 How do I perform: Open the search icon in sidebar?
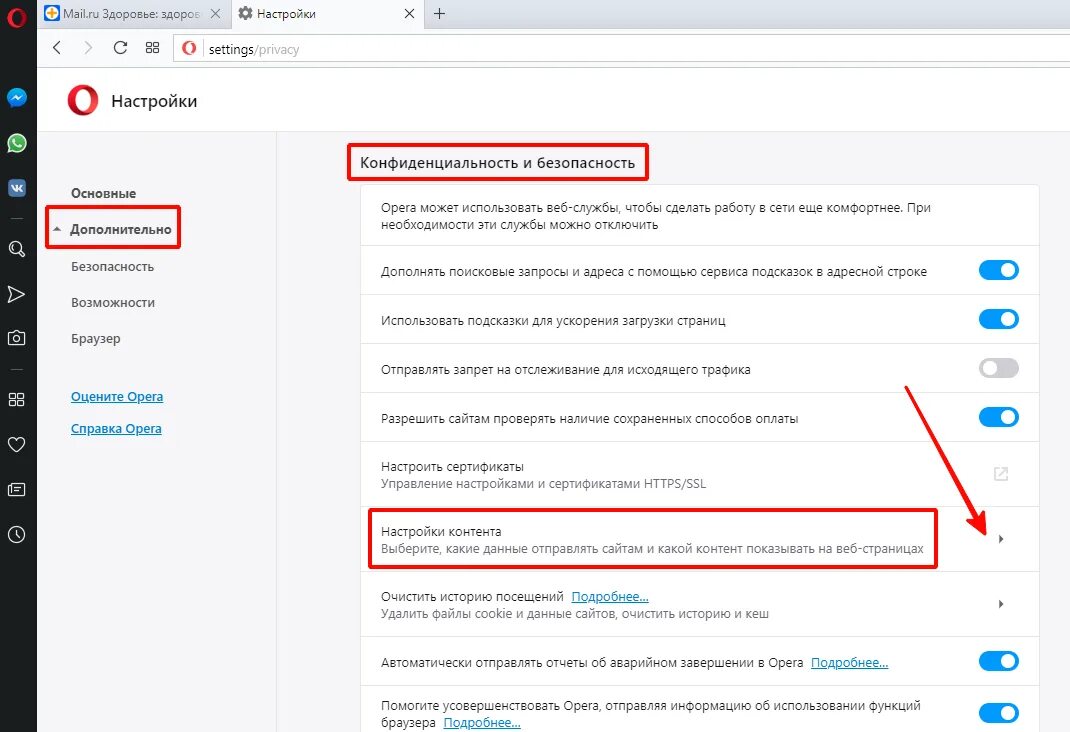point(16,249)
